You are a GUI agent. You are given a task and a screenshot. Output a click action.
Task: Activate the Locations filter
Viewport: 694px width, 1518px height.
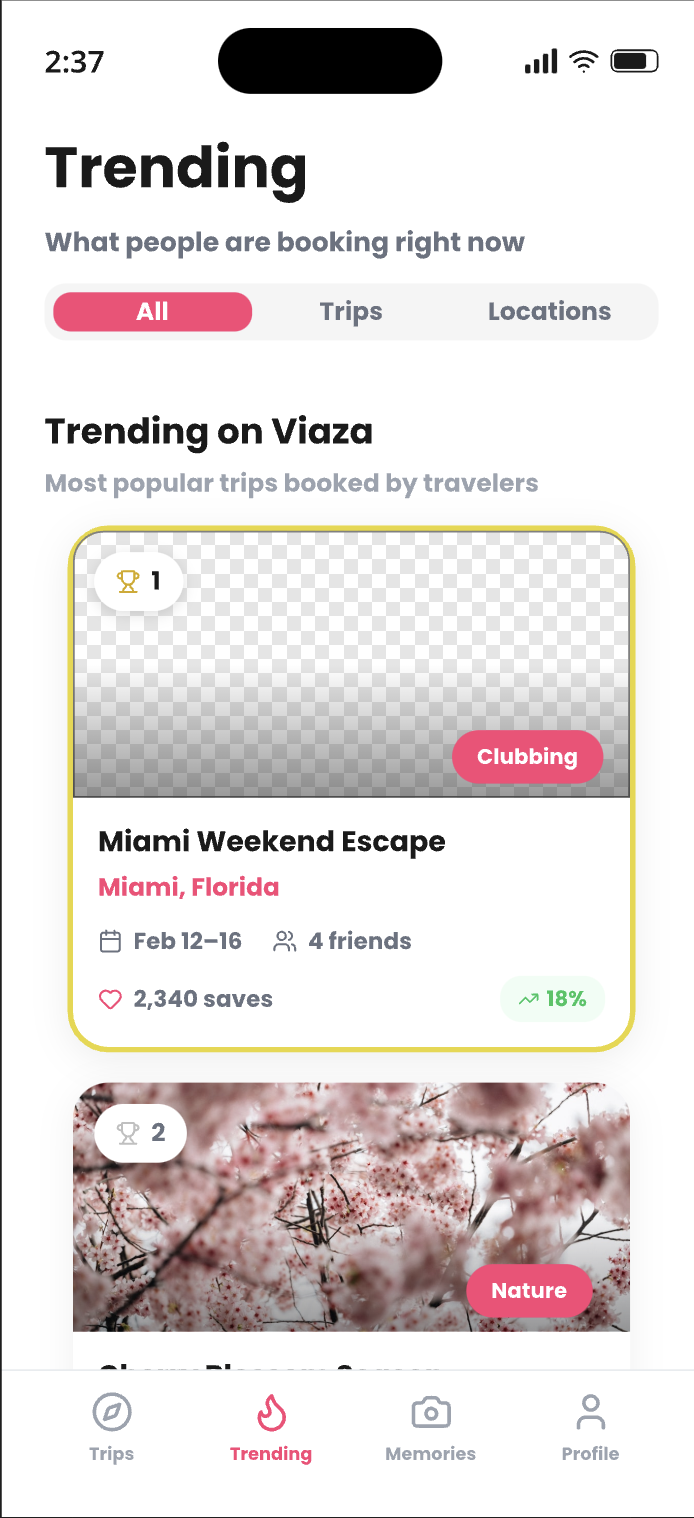[x=549, y=311]
